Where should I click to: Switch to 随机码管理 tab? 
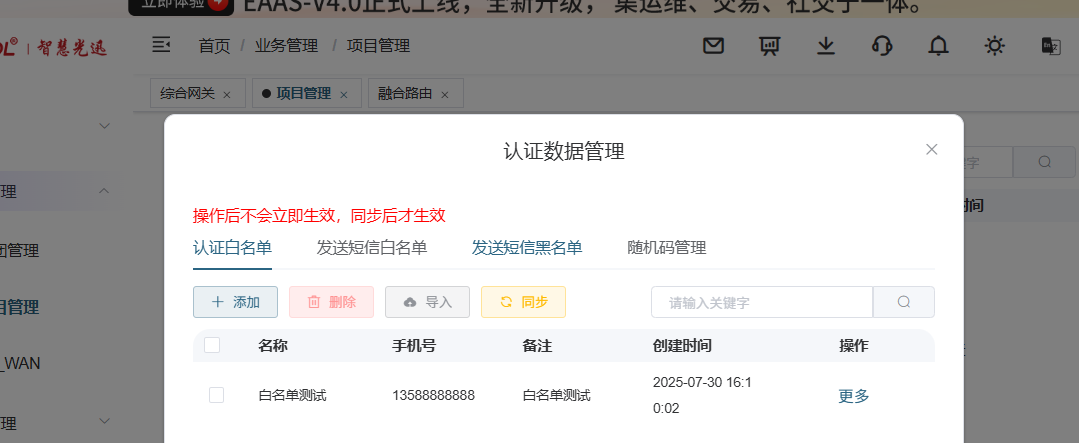pyautogui.click(x=667, y=248)
